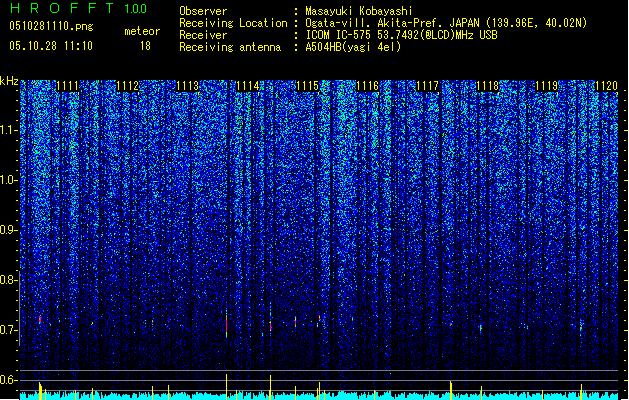Click the date stamp 05.10.28 11:10
Image resolution: width=629 pixels, height=400 pixels.
[51, 46]
